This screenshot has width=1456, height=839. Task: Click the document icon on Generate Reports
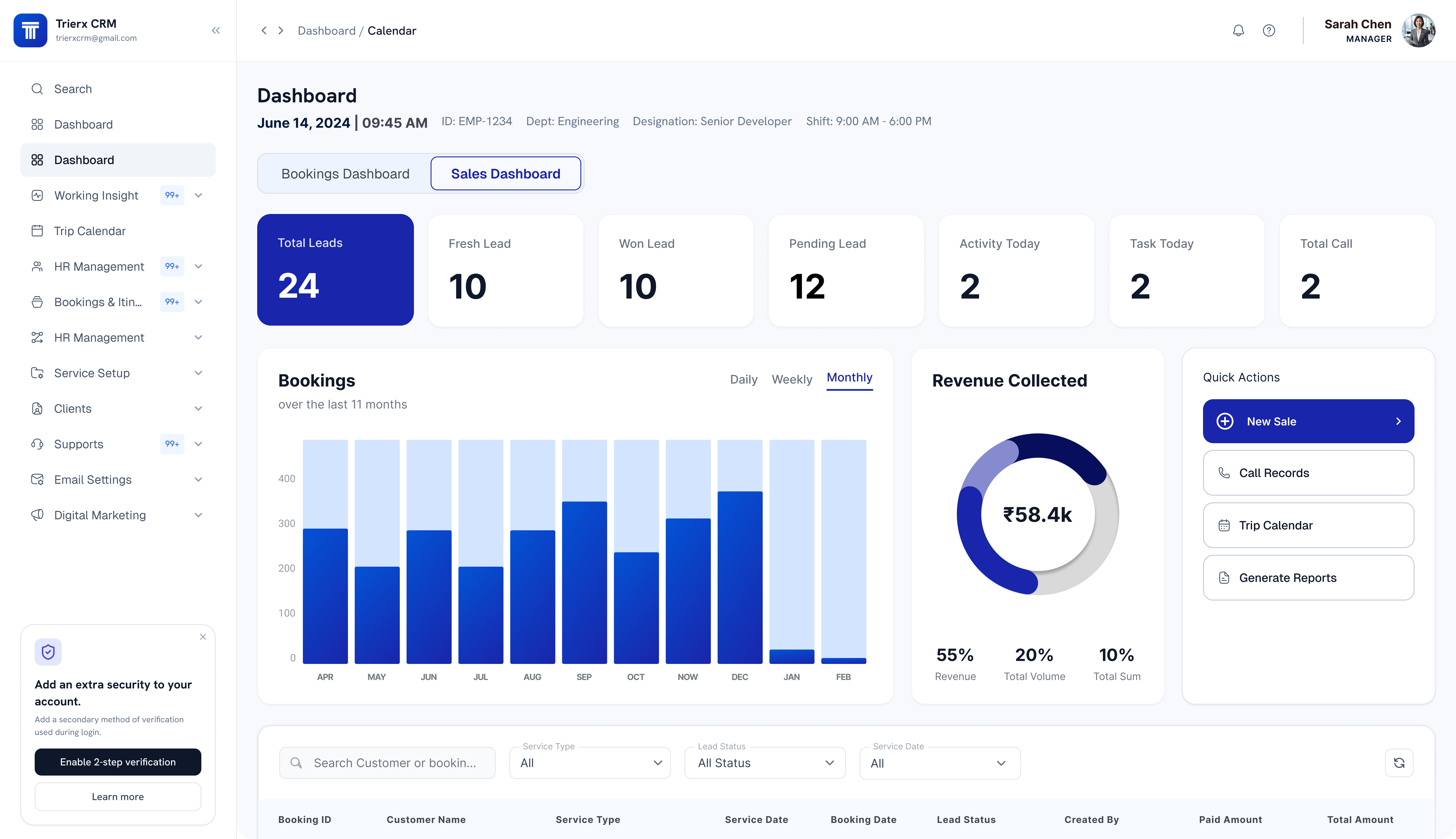tap(1224, 578)
